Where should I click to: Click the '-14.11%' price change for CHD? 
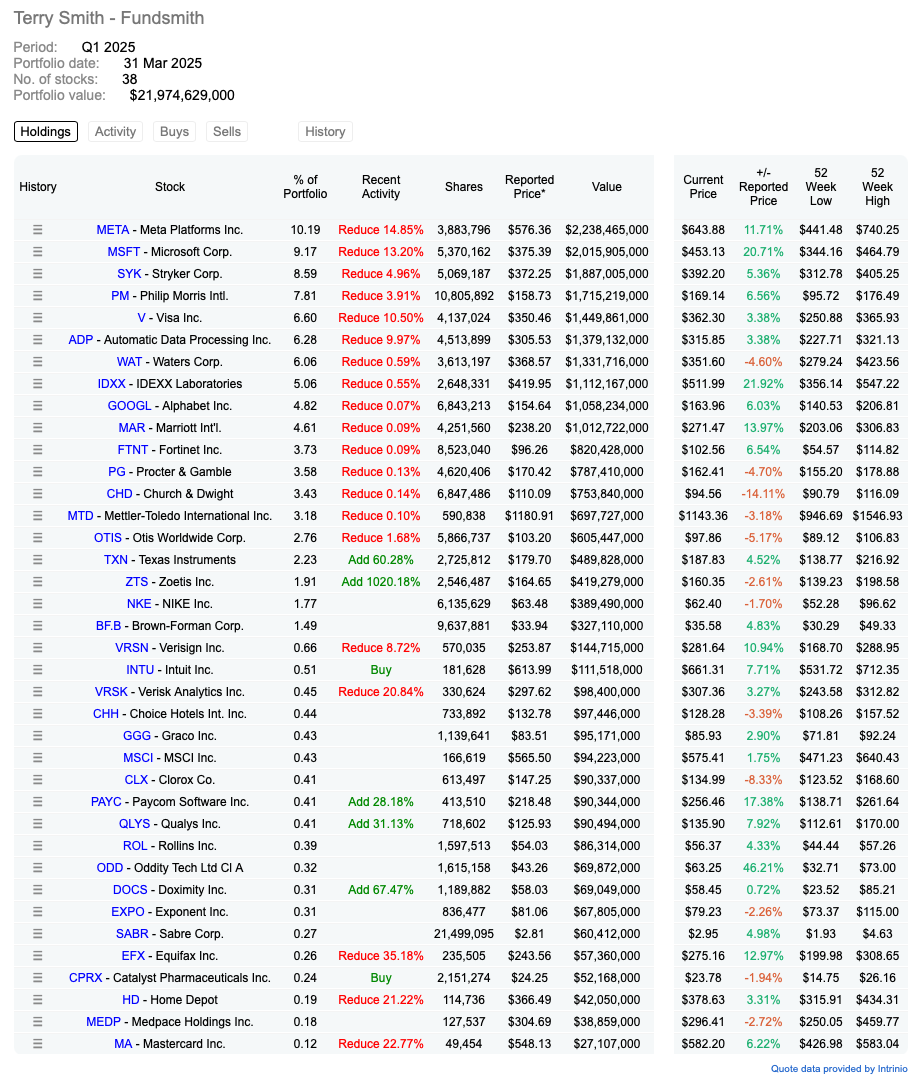(x=763, y=494)
